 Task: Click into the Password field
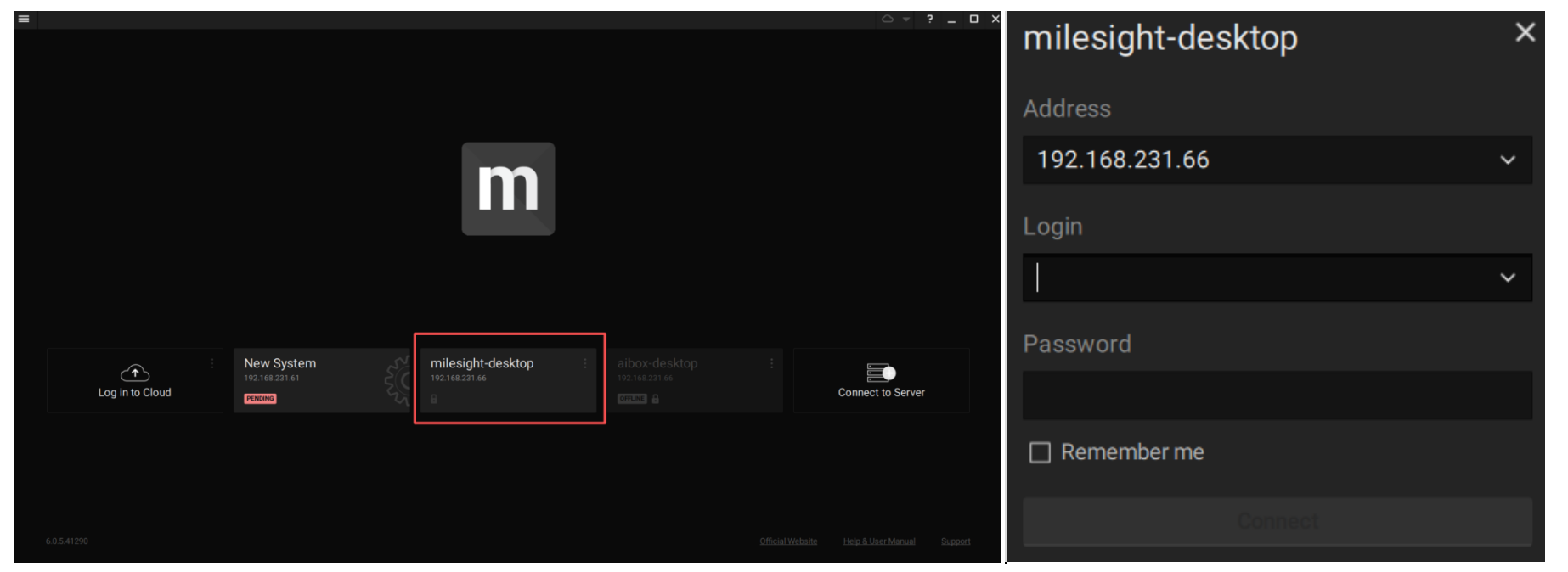[x=1276, y=395]
